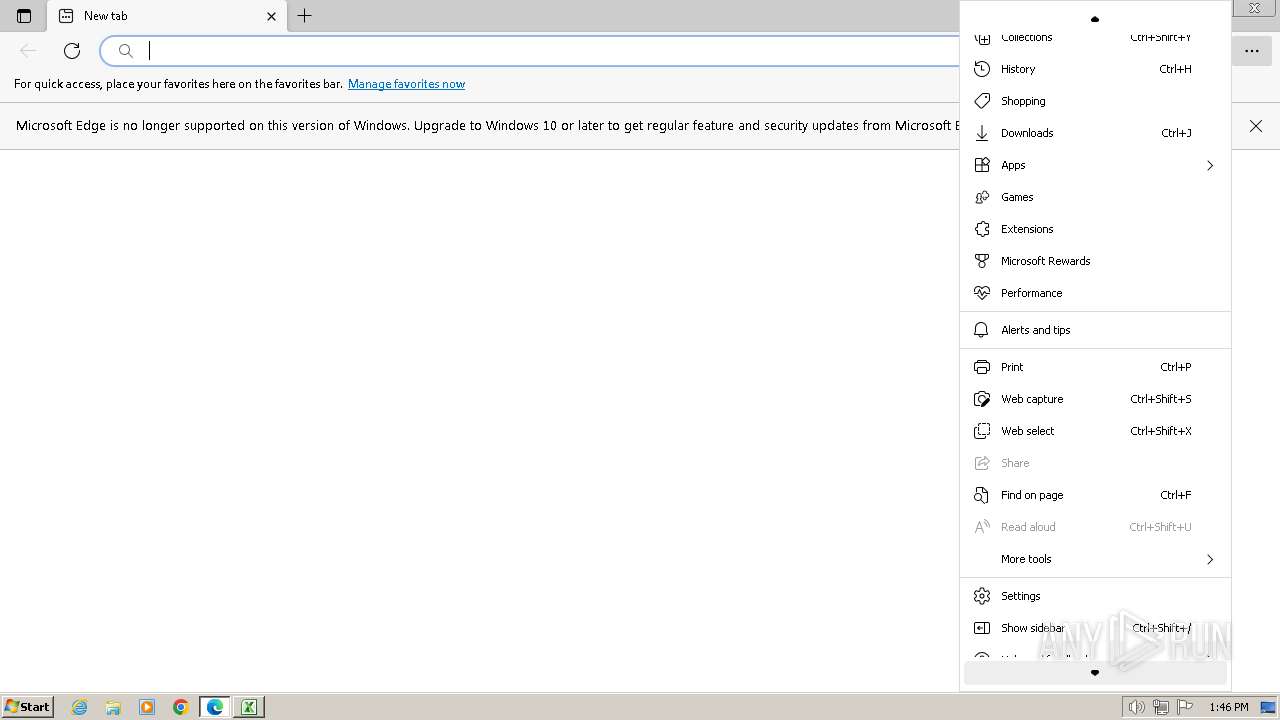The image size is (1280, 720).
Task: Click the Games controller icon
Action: click(982, 197)
